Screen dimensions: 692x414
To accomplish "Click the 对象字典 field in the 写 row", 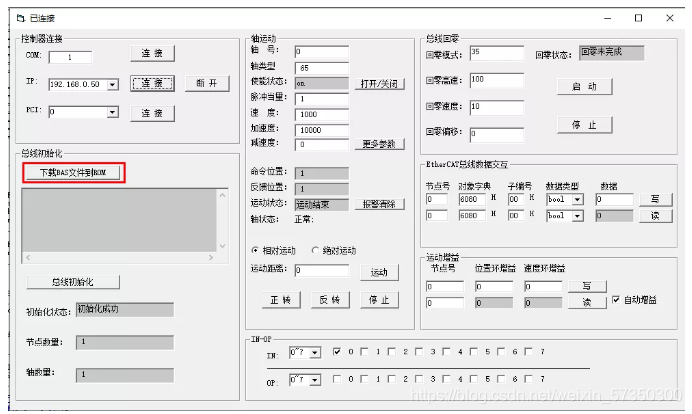I will click(x=472, y=199).
